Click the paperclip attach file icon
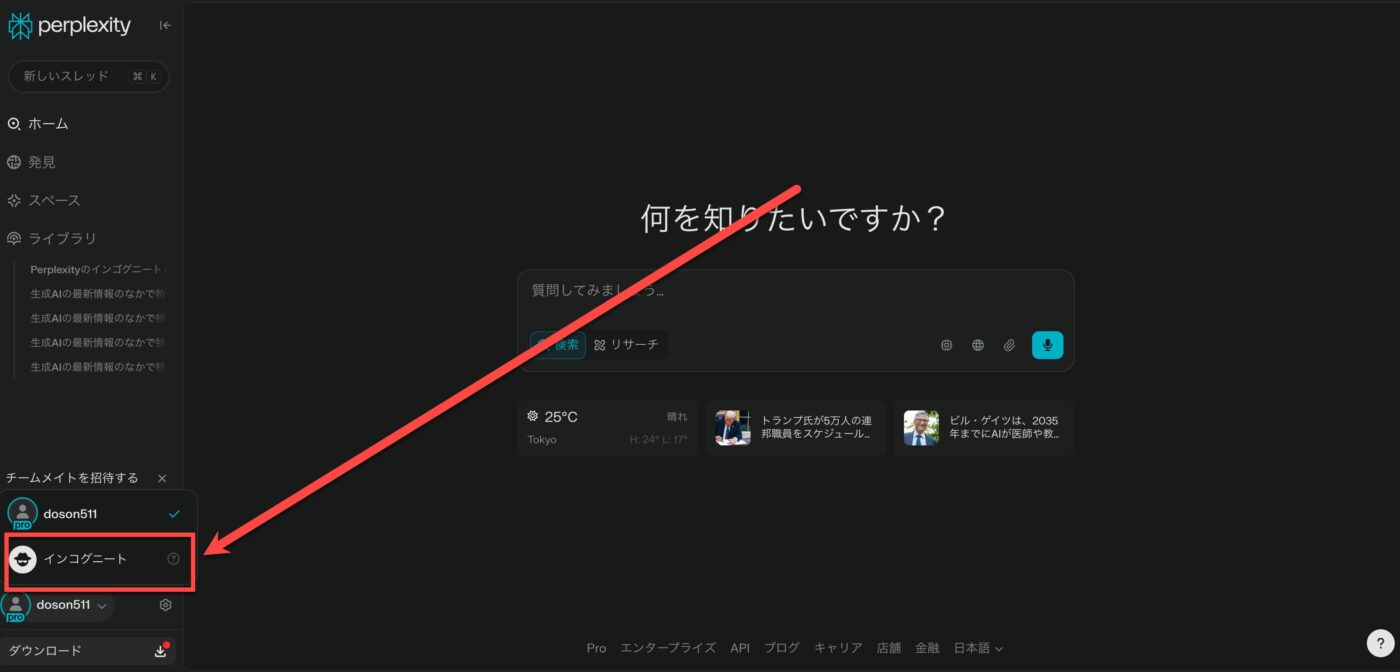Viewport: 1400px width, 672px height. pyautogui.click(x=1009, y=345)
